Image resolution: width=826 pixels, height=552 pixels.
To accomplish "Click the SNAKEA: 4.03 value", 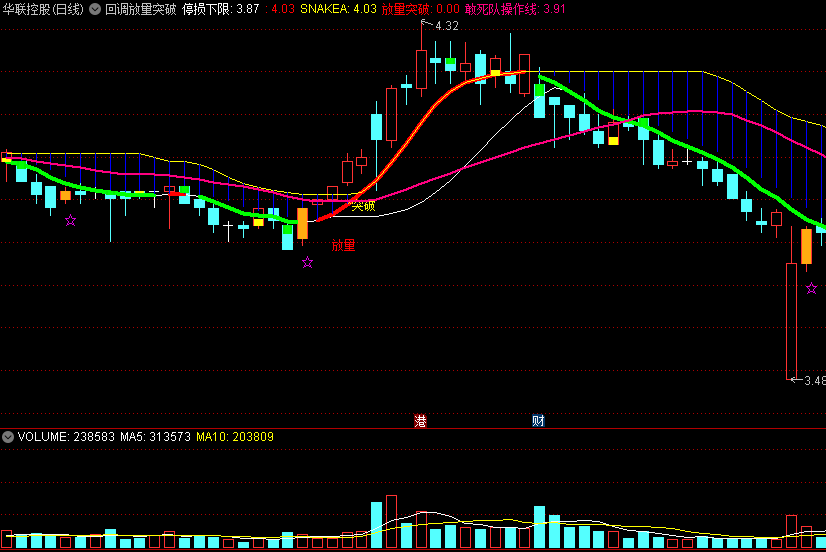I will coord(338,9).
